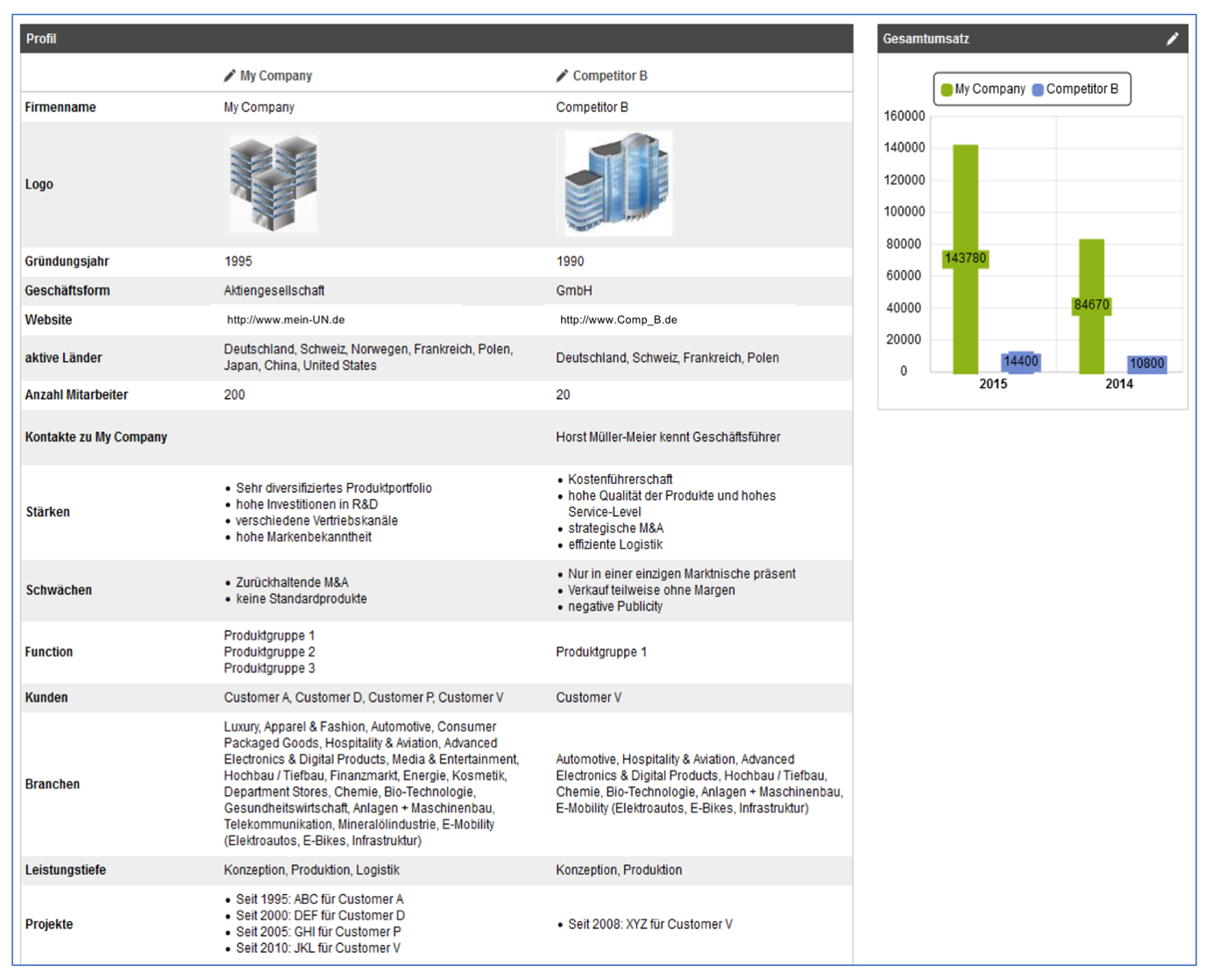Click the 2015 axis label in chart
This screenshot has height=980, width=1213.
[x=993, y=384]
